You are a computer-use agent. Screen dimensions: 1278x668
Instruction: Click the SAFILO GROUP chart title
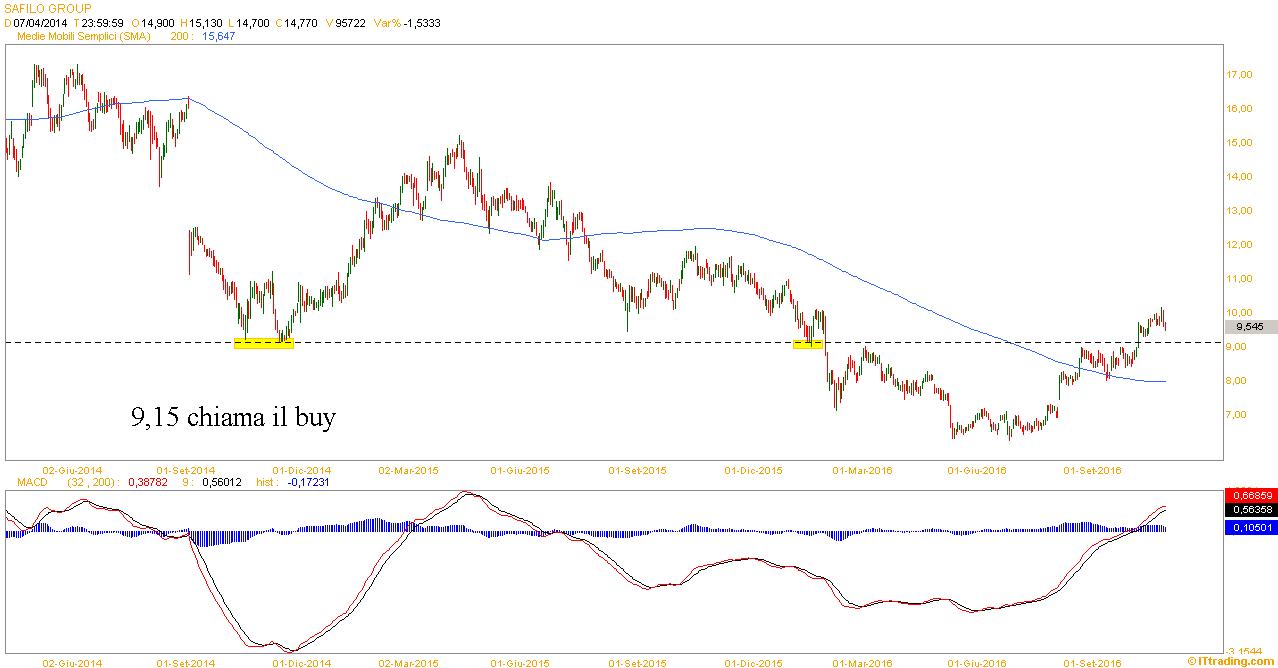pyautogui.click(x=48, y=9)
